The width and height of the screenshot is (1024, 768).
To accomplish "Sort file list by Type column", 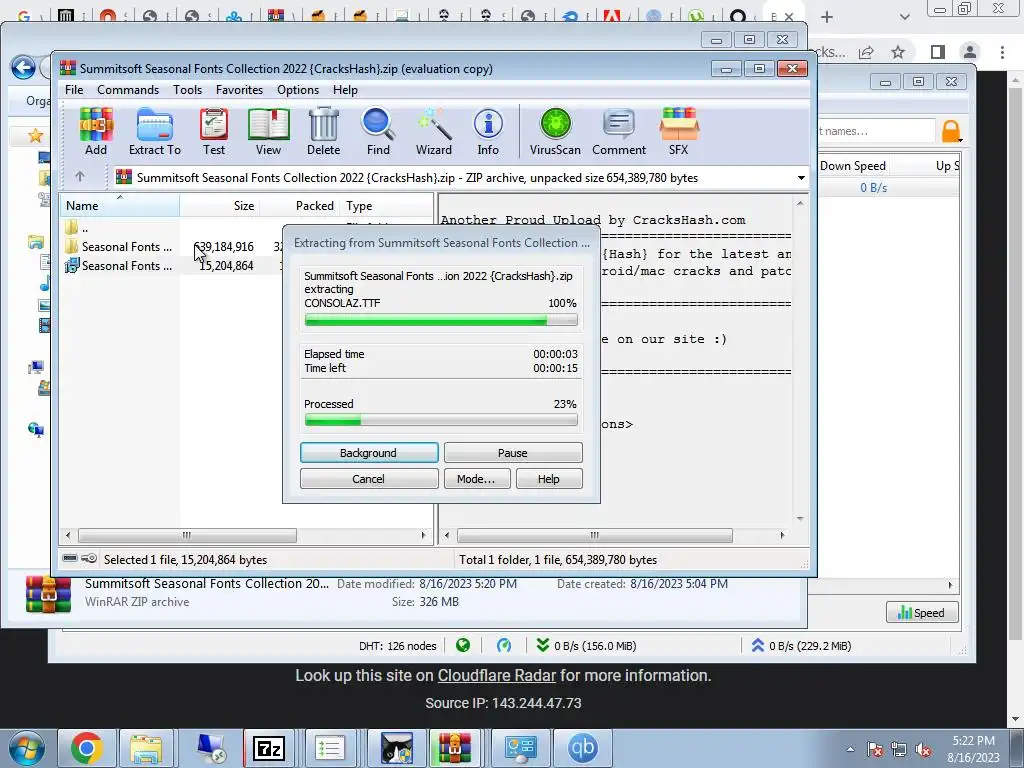I will (x=385, y=206).
